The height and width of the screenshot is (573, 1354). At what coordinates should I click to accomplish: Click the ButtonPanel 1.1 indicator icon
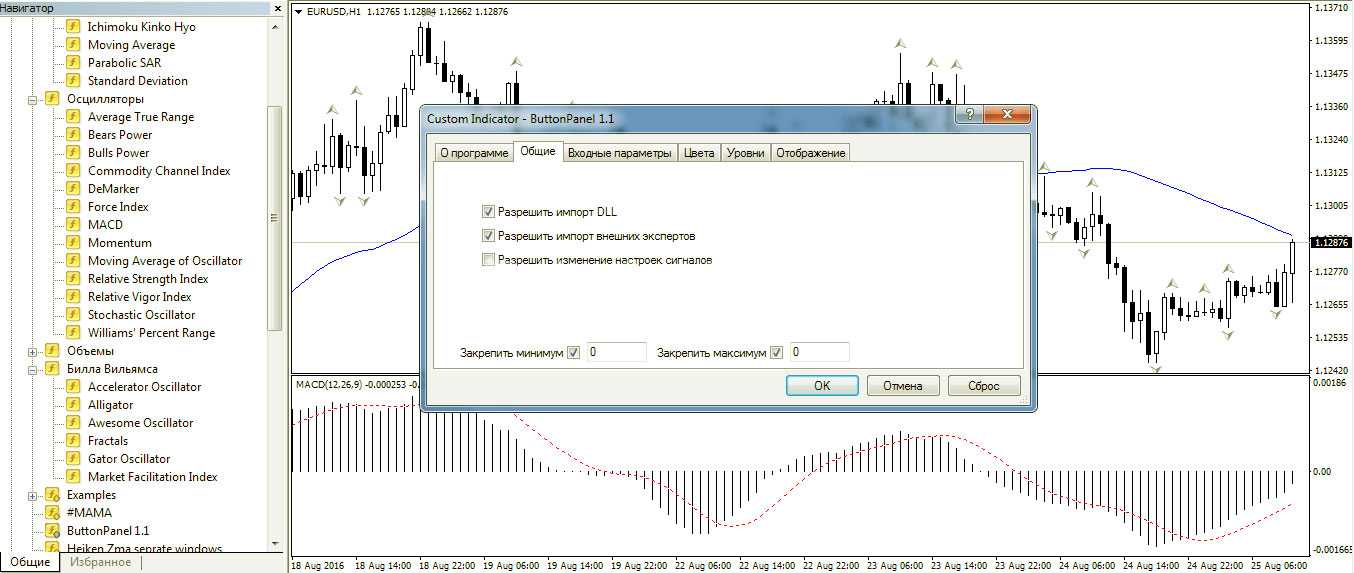[52, 531]
